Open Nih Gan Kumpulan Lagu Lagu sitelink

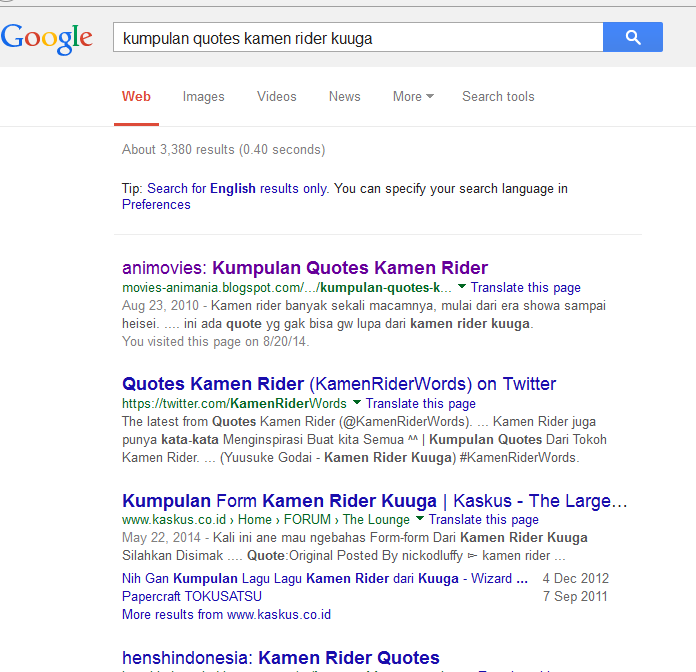(x=325, y=579)
